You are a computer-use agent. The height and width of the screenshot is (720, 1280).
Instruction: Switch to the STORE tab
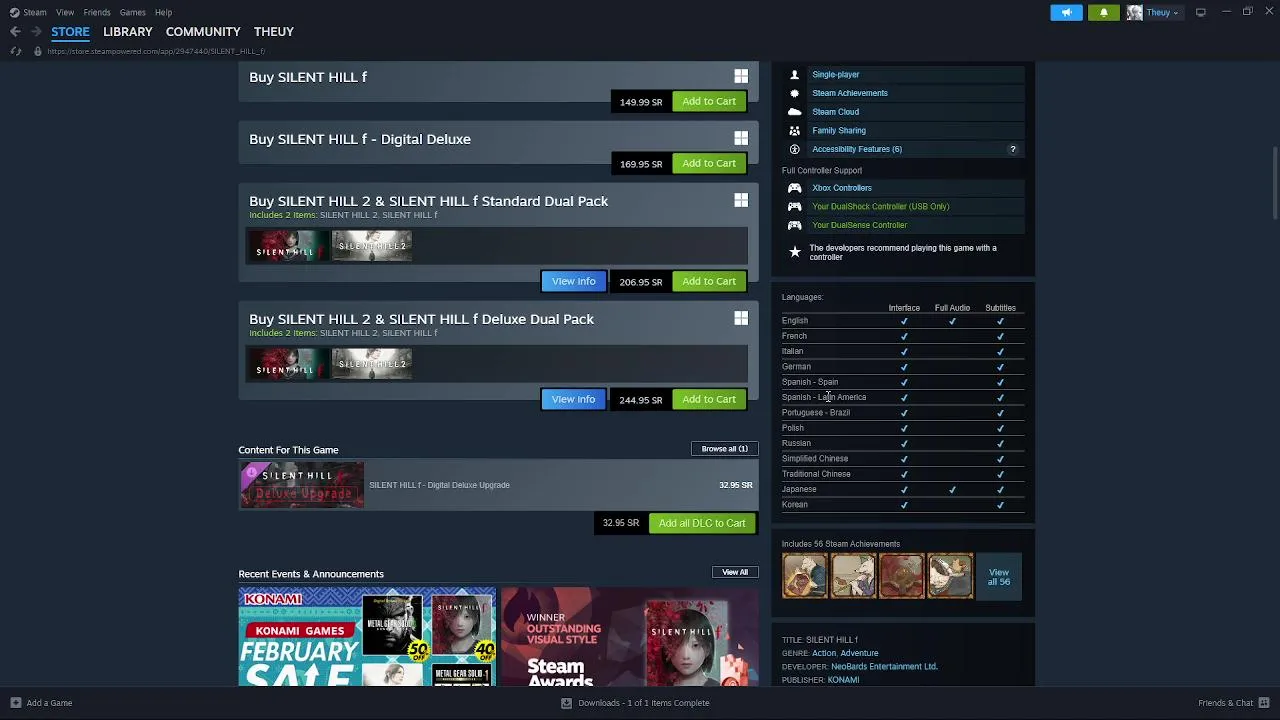(70, 32)
